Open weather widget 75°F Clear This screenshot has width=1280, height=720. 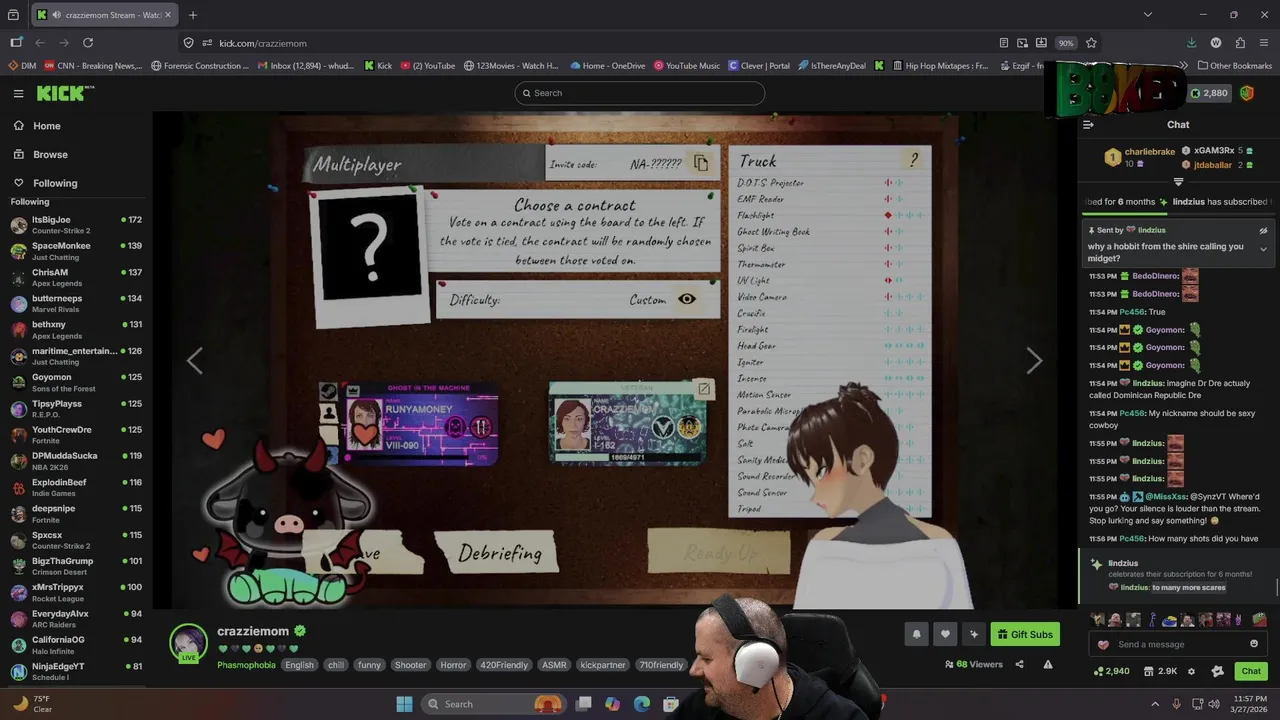(x=30, y=704)
